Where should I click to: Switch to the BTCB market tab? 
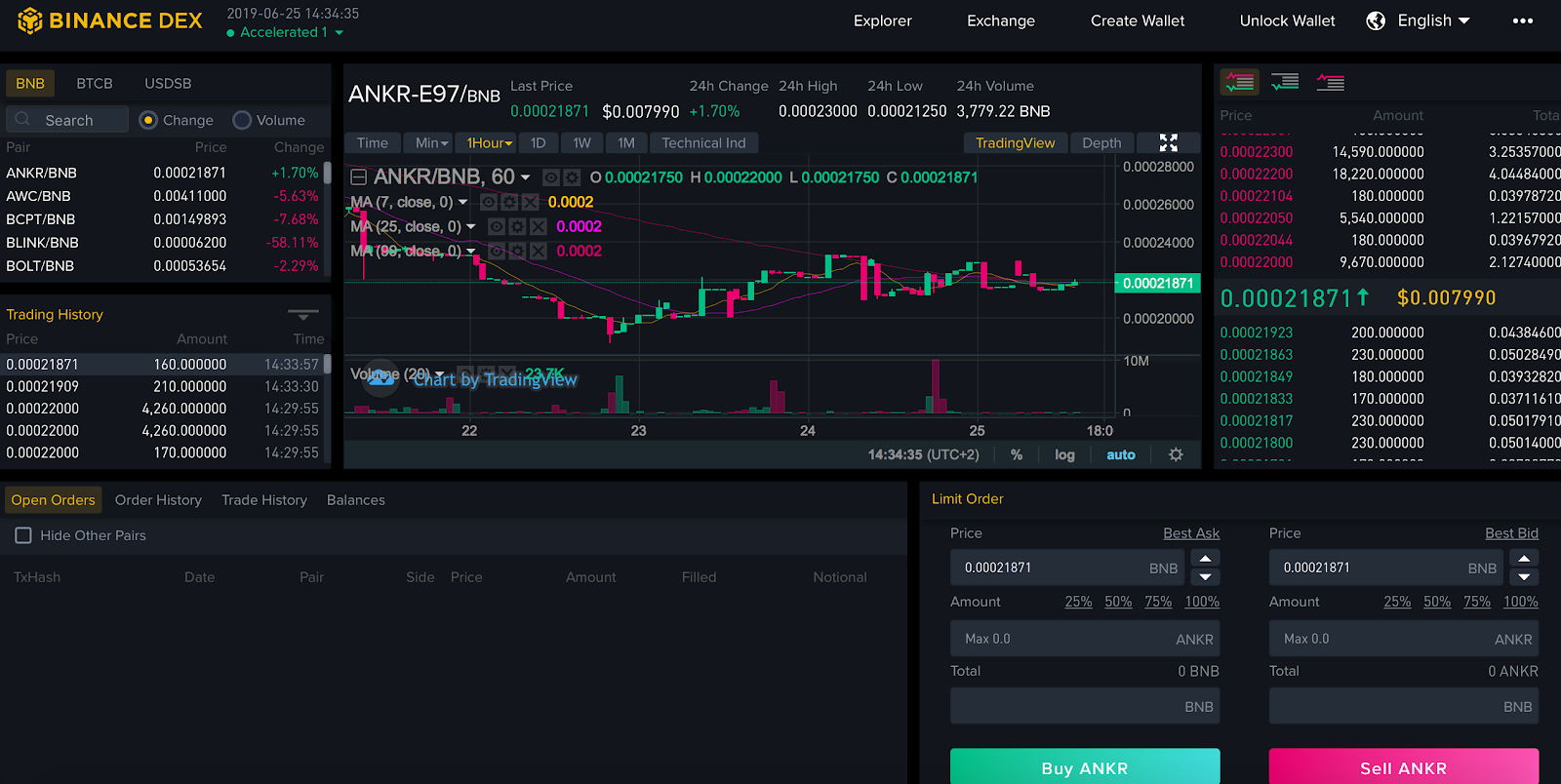pos(95,83)
